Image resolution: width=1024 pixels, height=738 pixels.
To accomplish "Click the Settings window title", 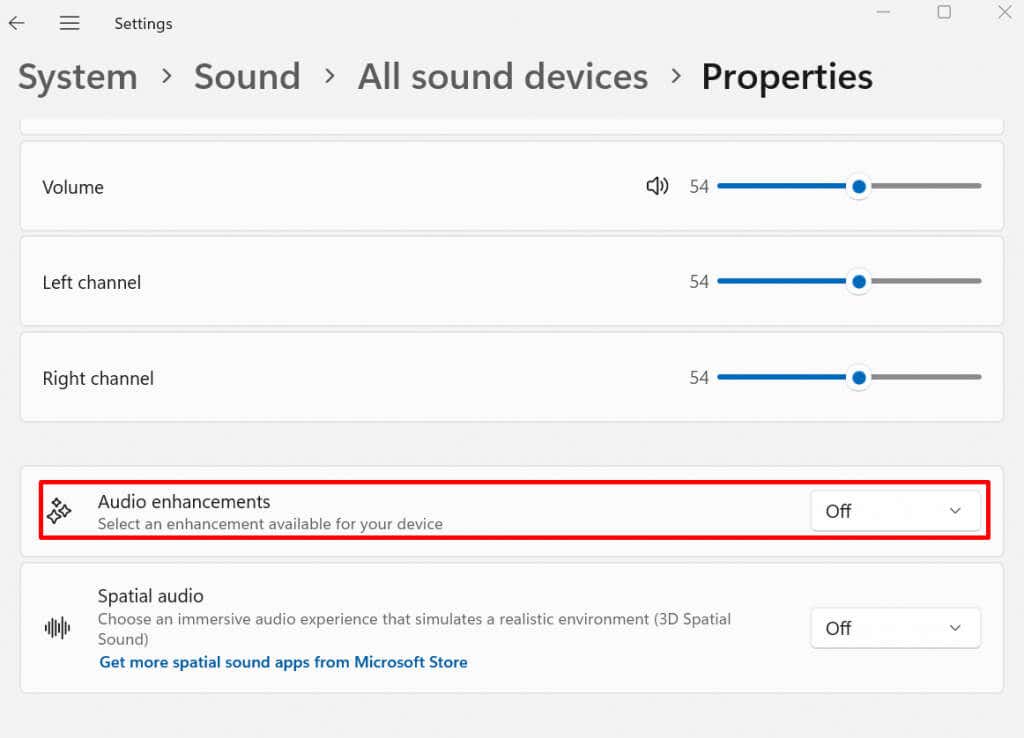I will (143, 23).
